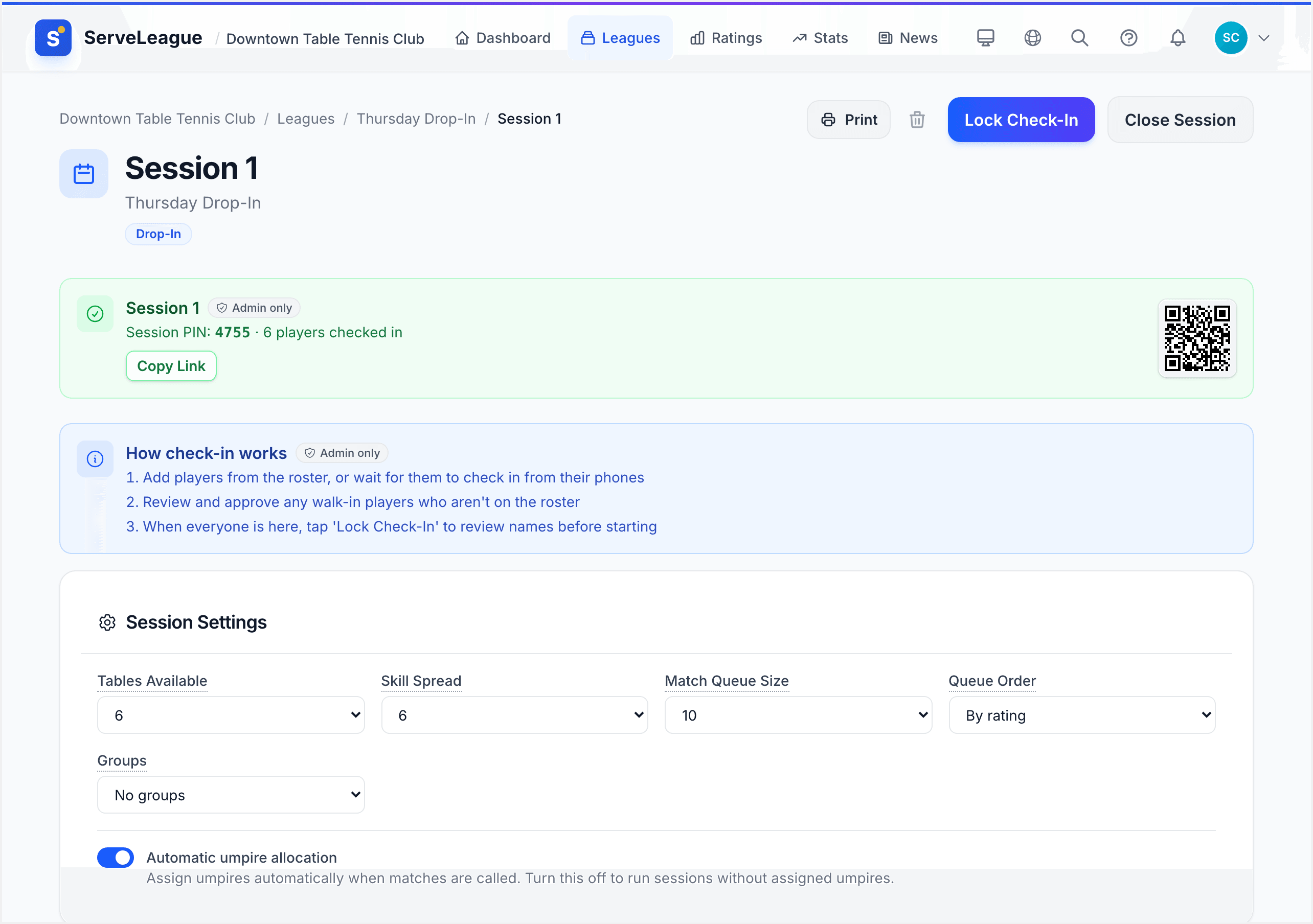The height and width of the screenshot is (924, 1313).
Task: Click the Session 1 breadcrumb text
Action: pyautogui.click(x=530, y=119)
